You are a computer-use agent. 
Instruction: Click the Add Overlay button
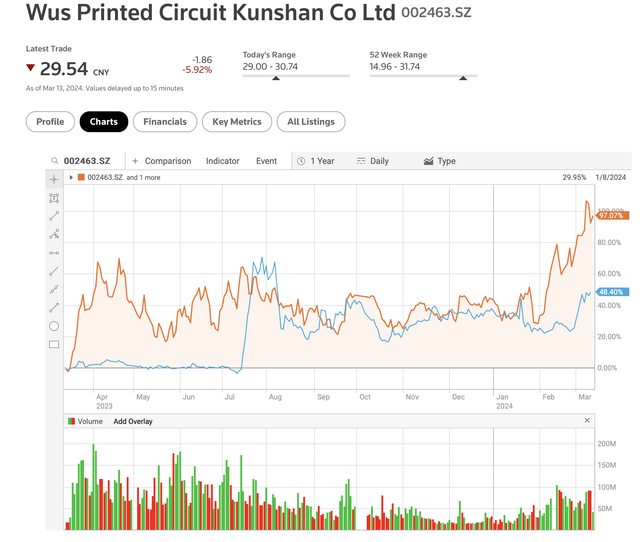132,422
